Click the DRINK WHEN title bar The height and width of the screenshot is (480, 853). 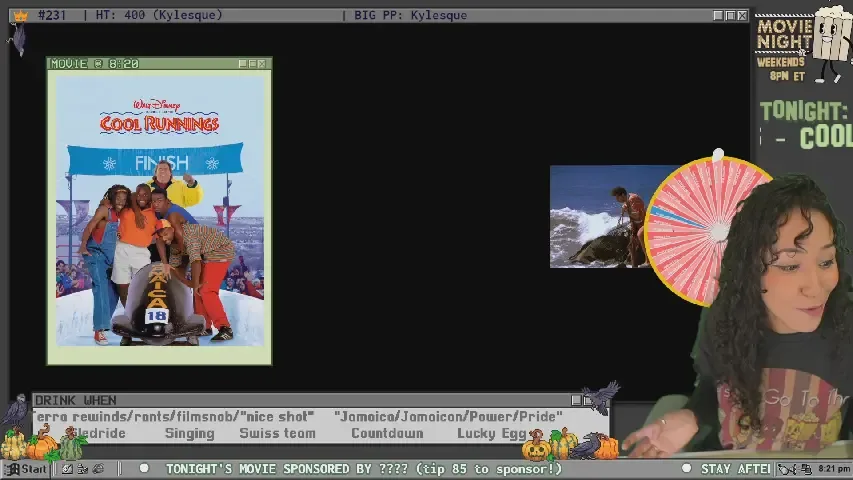pyautogui.click(x=300, y=400)
